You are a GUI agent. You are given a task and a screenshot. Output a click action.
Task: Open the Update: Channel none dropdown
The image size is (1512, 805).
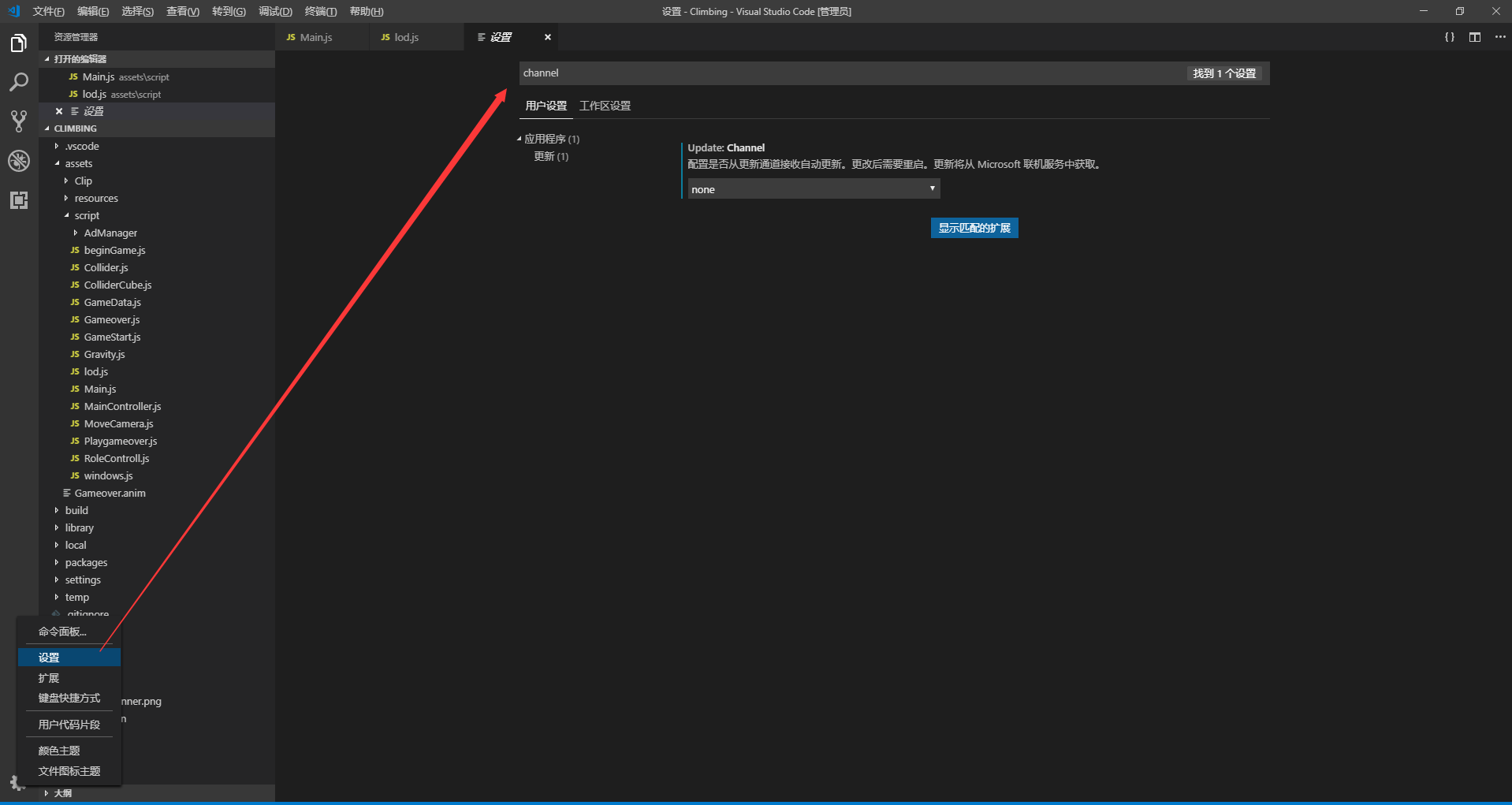[813, 189]
